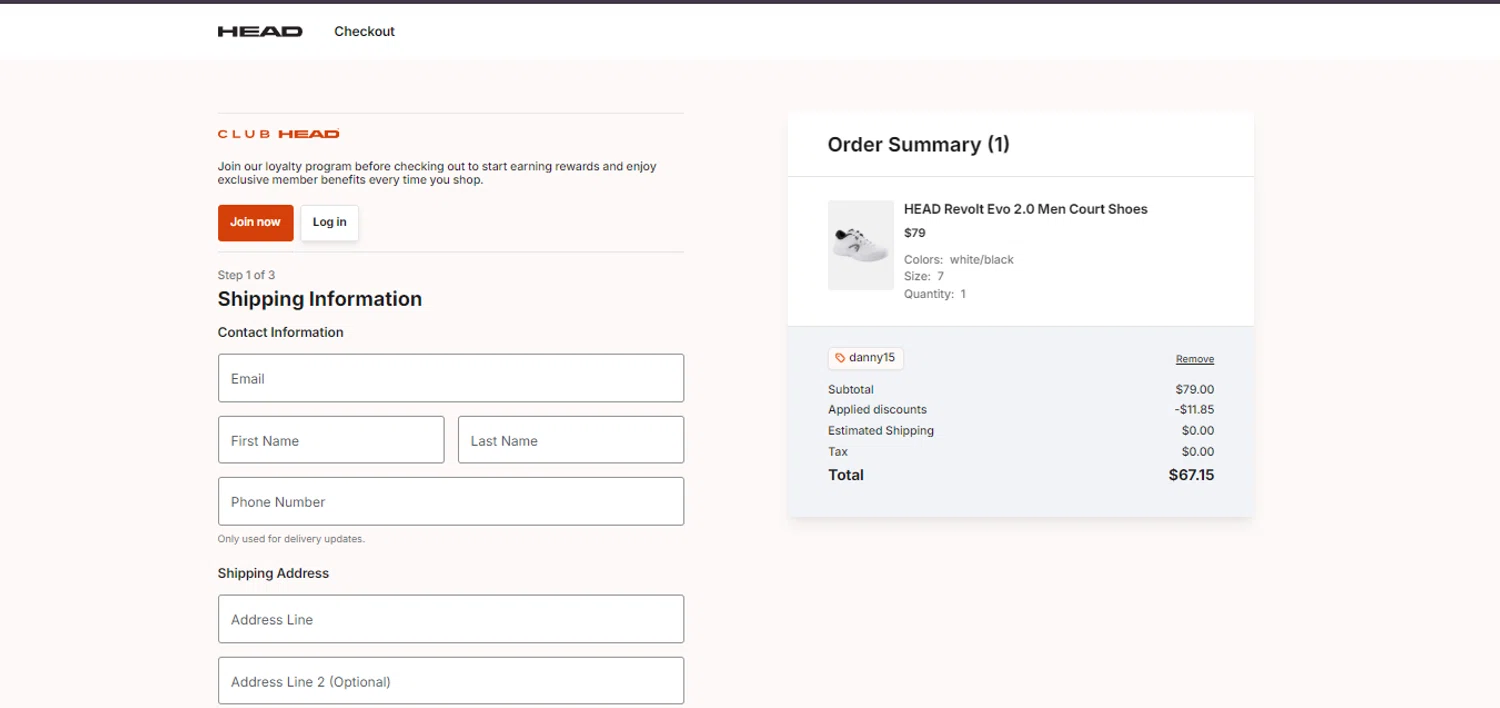
Task: Click the product price $79
Action: [915, 233]
